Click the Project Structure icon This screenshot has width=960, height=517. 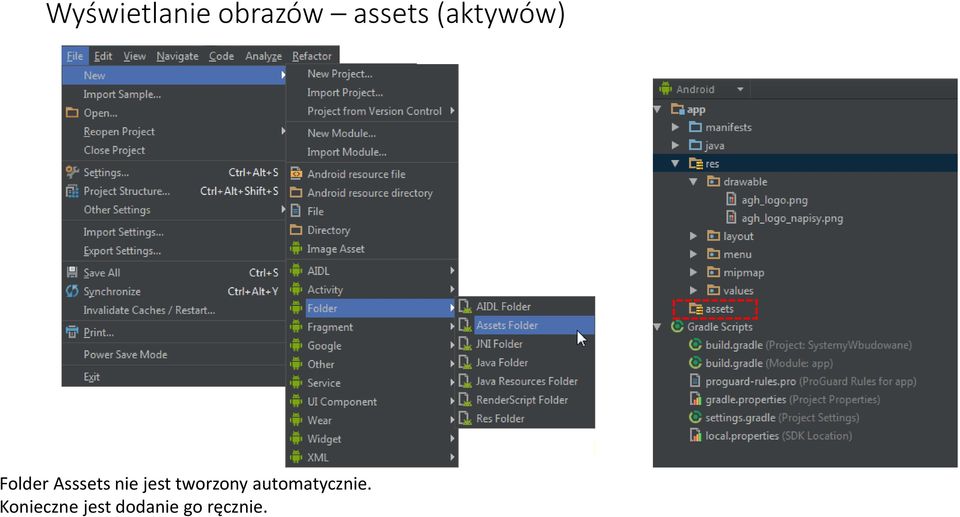coord(72,191)
